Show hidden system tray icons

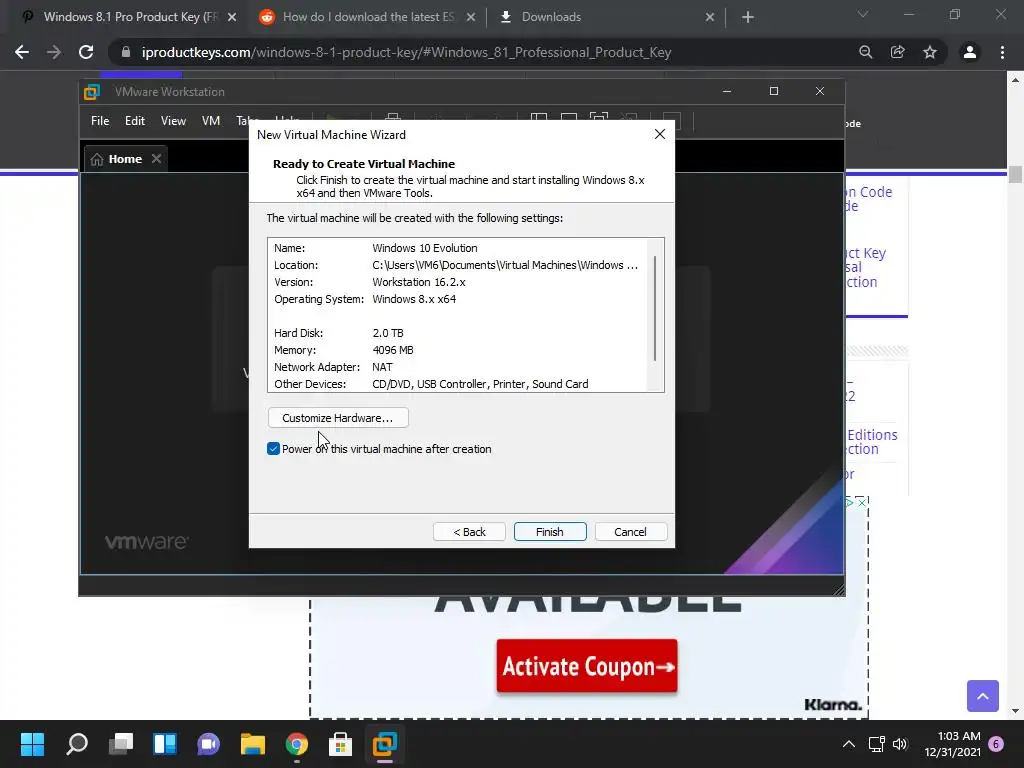(849, 744)
